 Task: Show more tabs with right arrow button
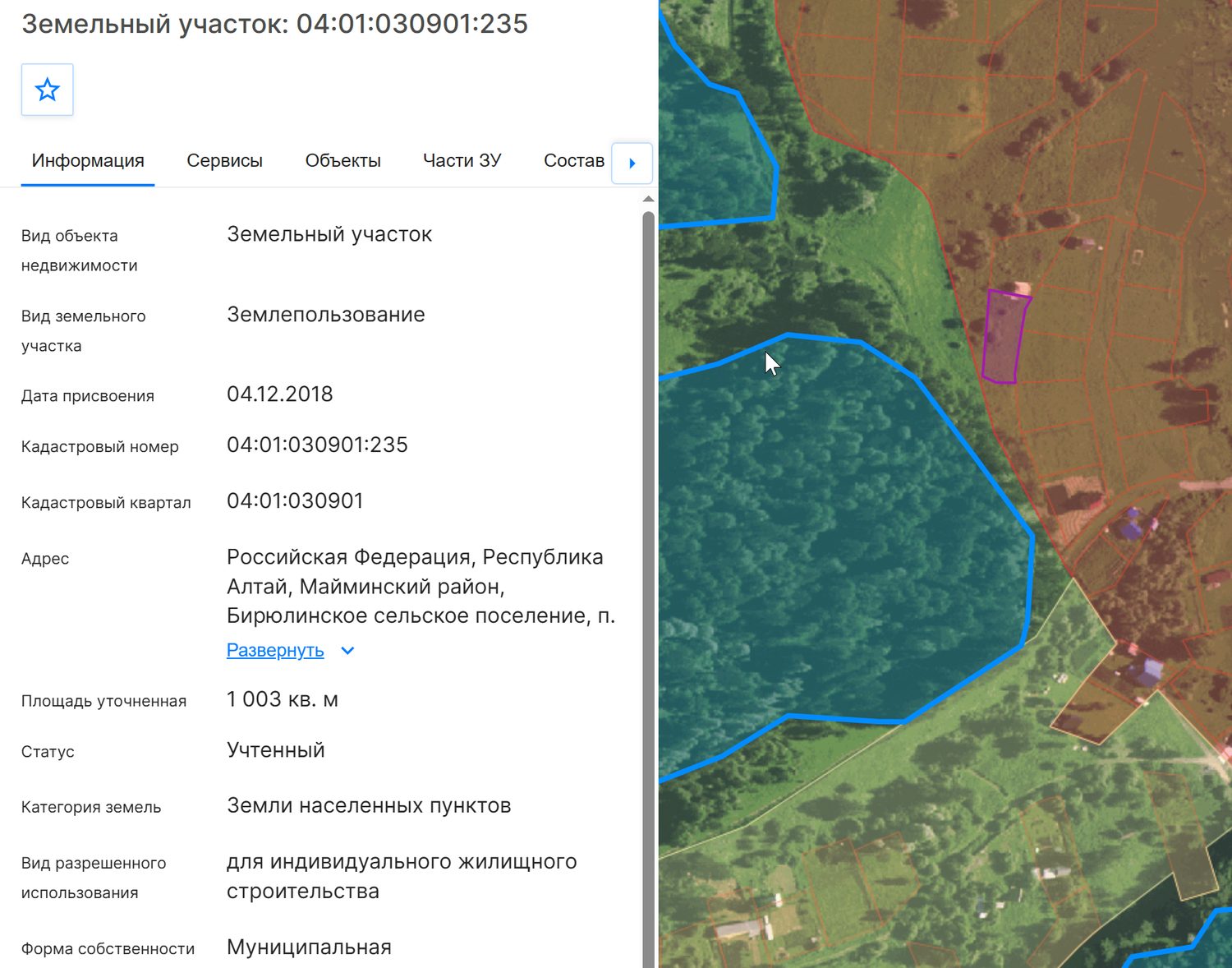coord(632,163)
